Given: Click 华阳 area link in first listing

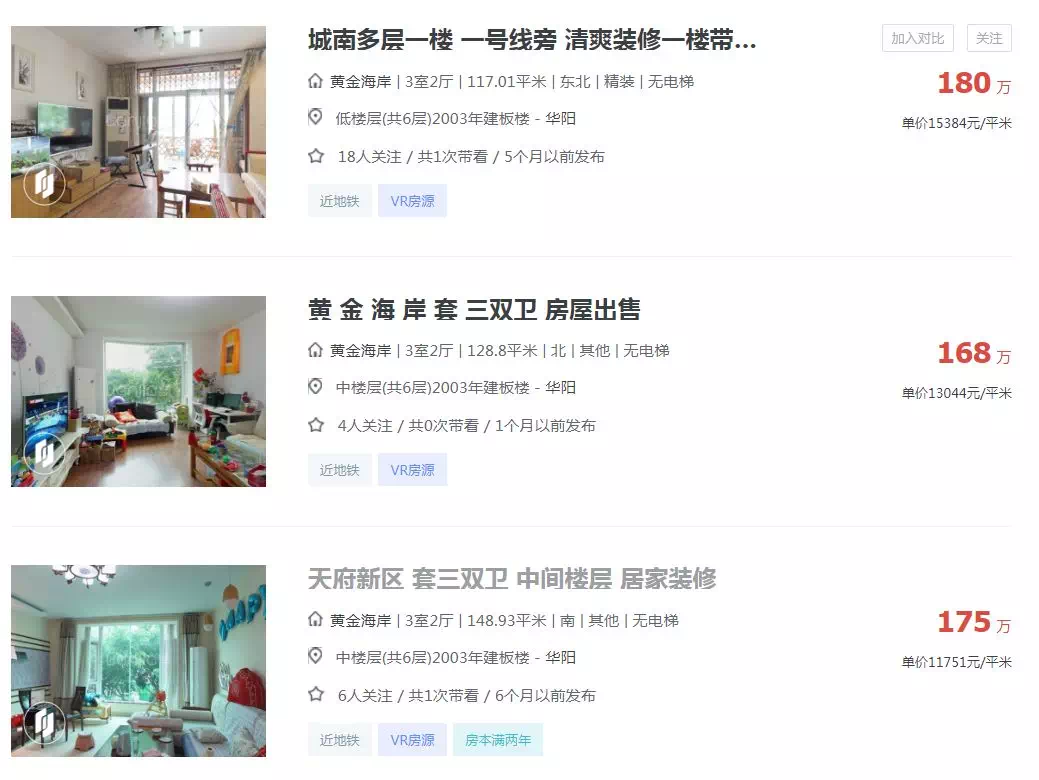Looking at the screenshot, I should [x=561, y=119].
